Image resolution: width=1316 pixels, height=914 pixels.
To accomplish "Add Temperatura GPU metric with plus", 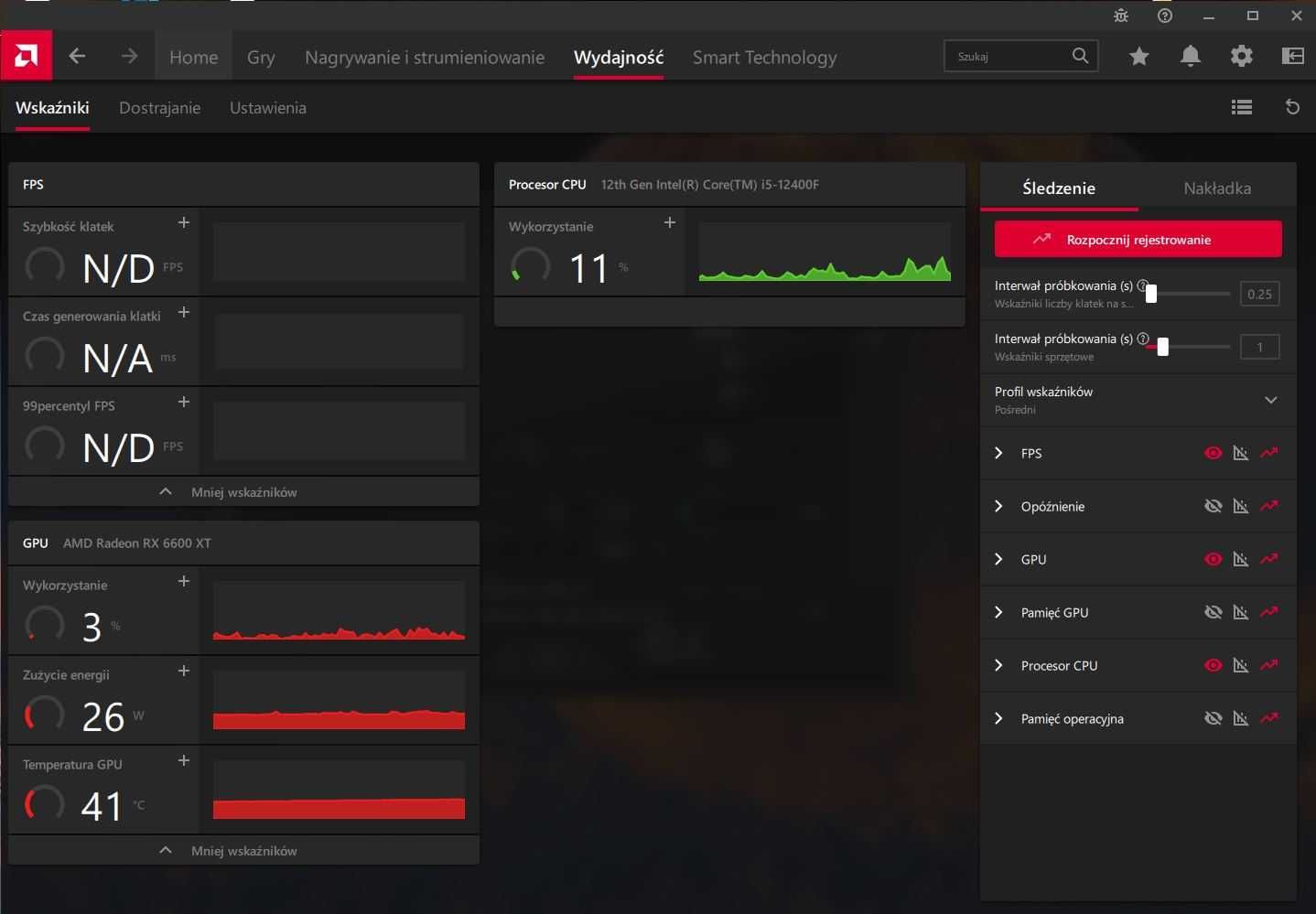I will [x=184, y=760].
